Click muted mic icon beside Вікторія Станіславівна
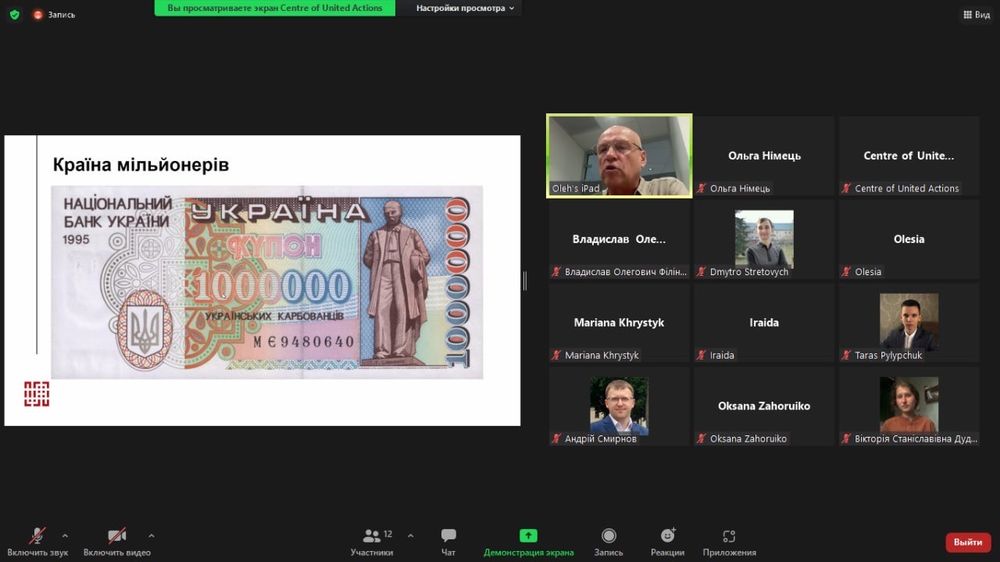 846,439
